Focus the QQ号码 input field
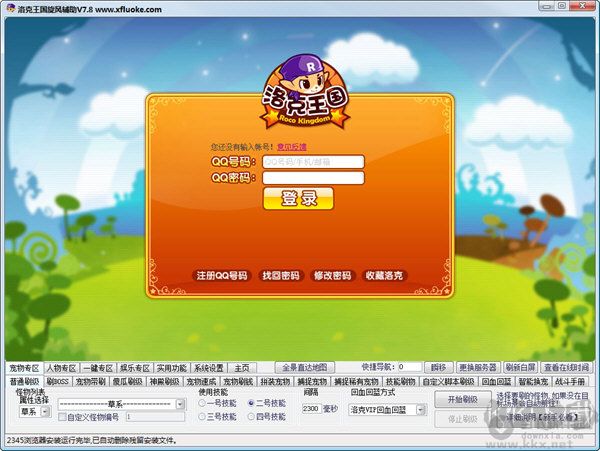The image size is (600, 451). coord(313,162)
